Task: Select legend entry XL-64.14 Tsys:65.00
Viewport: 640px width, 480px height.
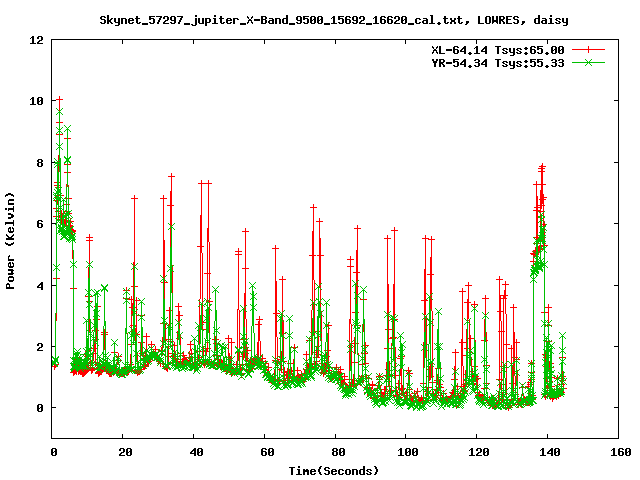Action: pyautogui.click(x=498, y=50)
